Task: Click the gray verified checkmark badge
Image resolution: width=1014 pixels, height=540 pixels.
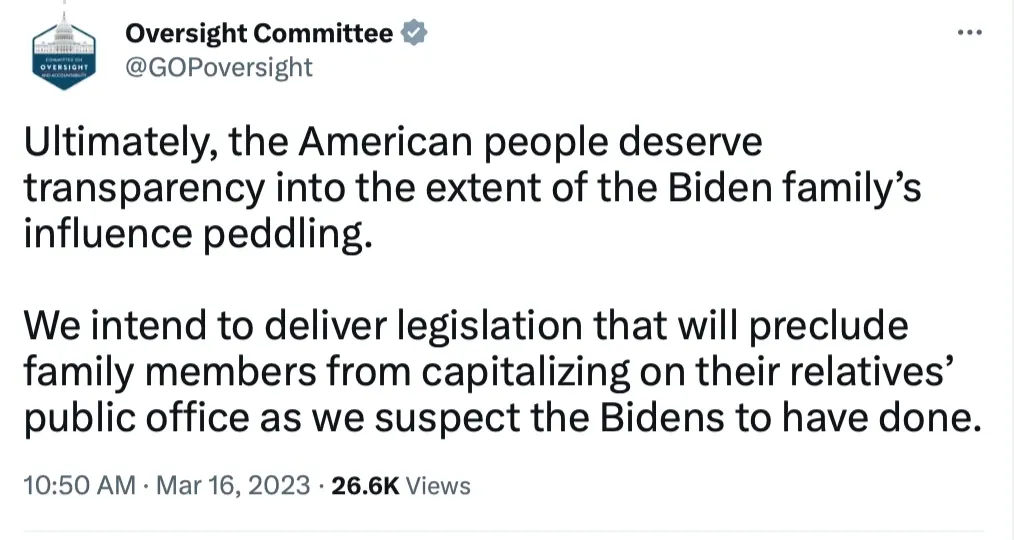Action: pos(414,33)
